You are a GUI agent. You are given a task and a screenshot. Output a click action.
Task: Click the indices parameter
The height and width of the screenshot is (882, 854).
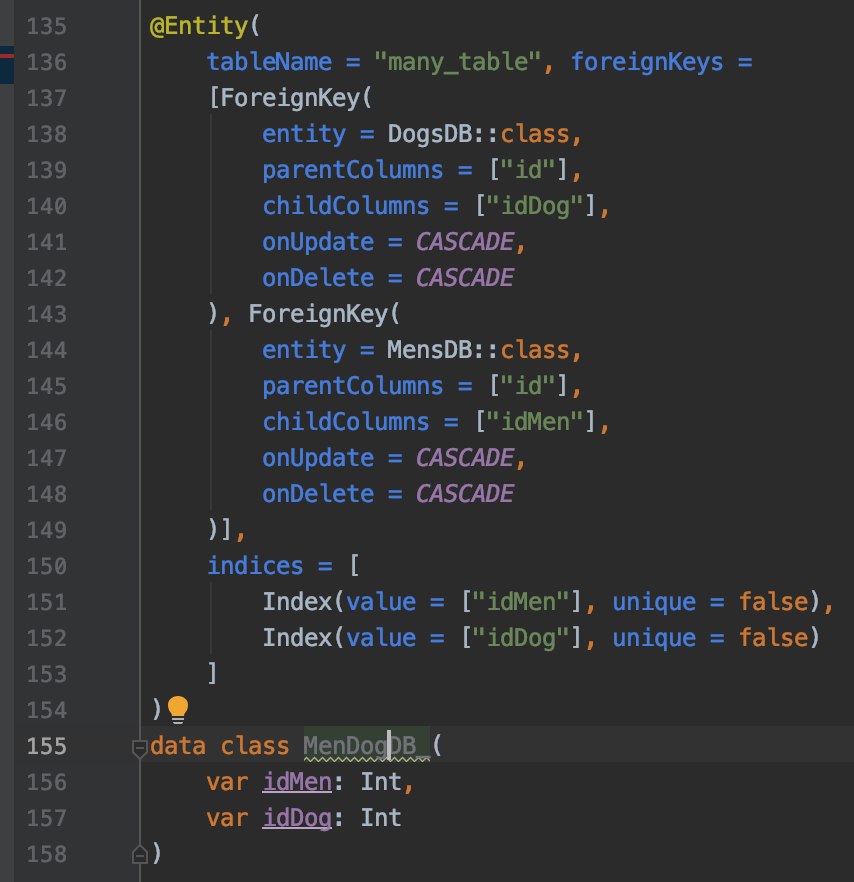[x=255, y=566]
